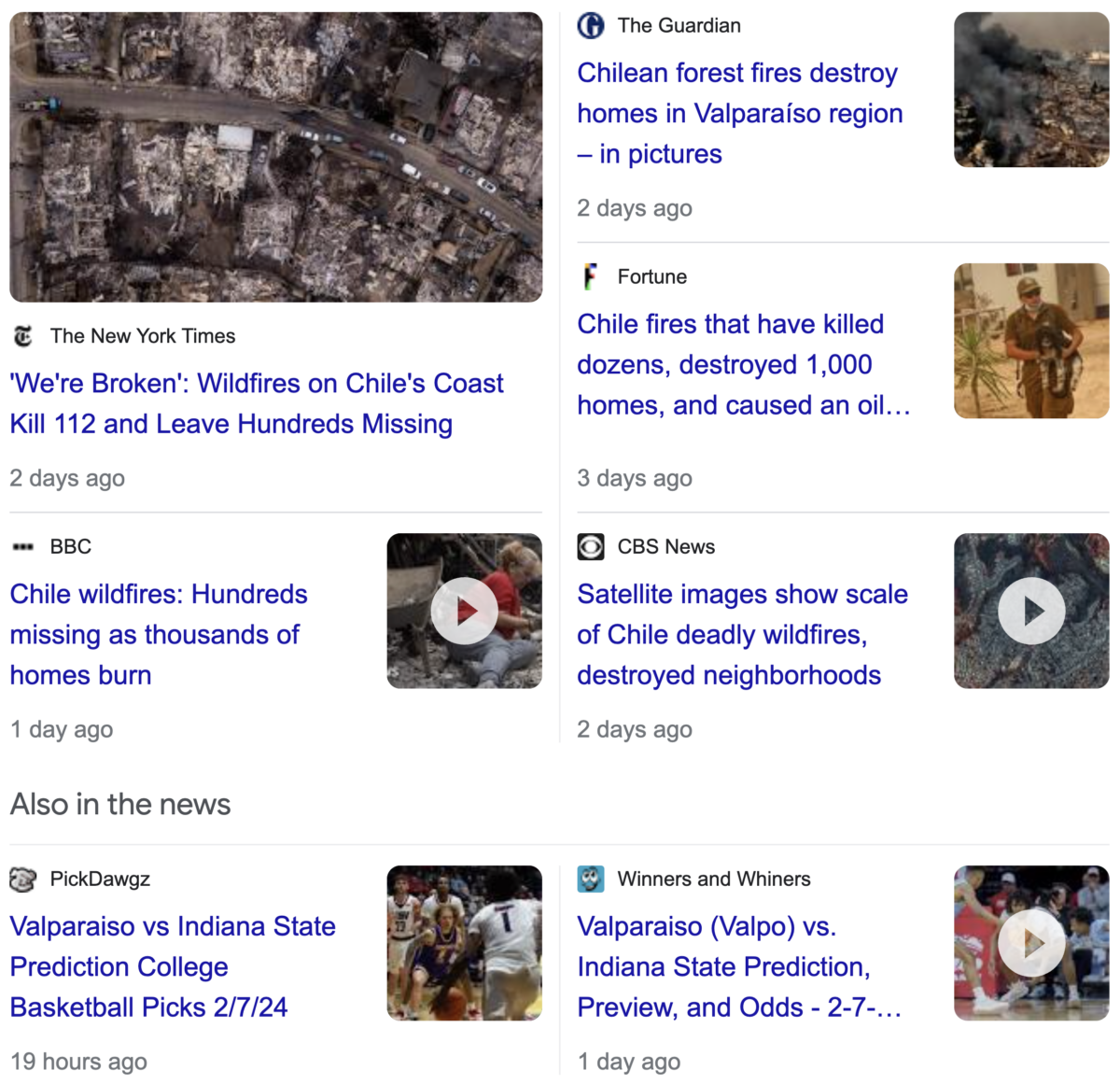Viewport: 1120px width, 1084px height.
Task: Open Chile wildfires: Hundreds missing article
Action: [159, 634]
